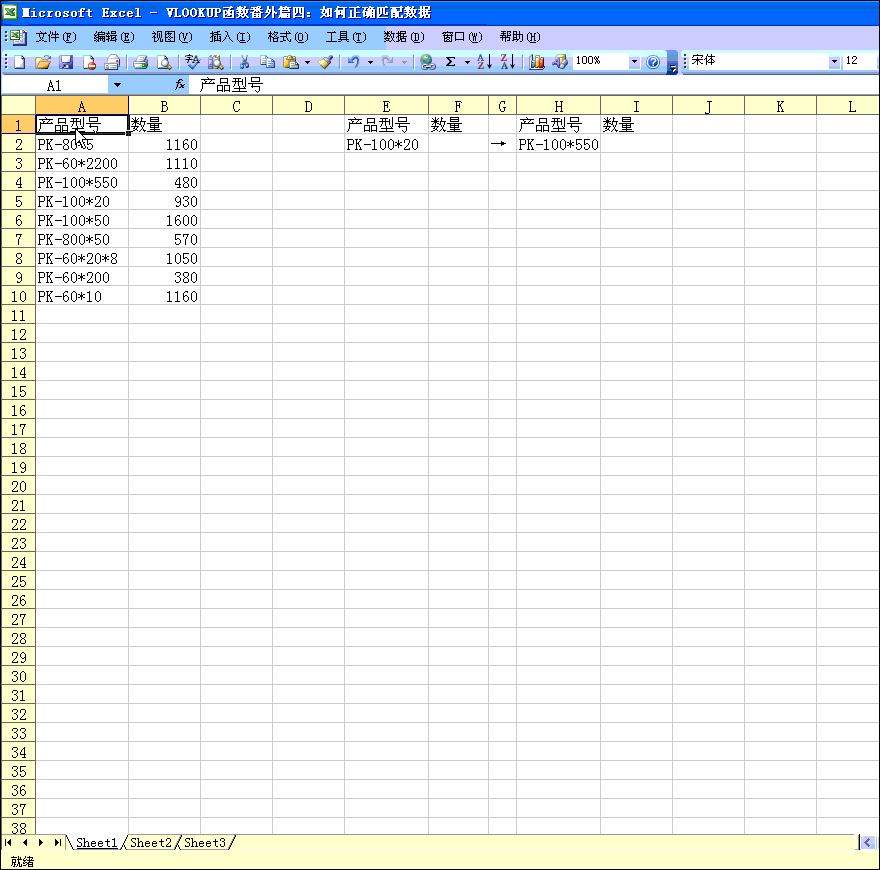Expand the Paste options dropdown arrow
Image resolution: width=880 pixels, height=870 pixels.
click(307, 62)
